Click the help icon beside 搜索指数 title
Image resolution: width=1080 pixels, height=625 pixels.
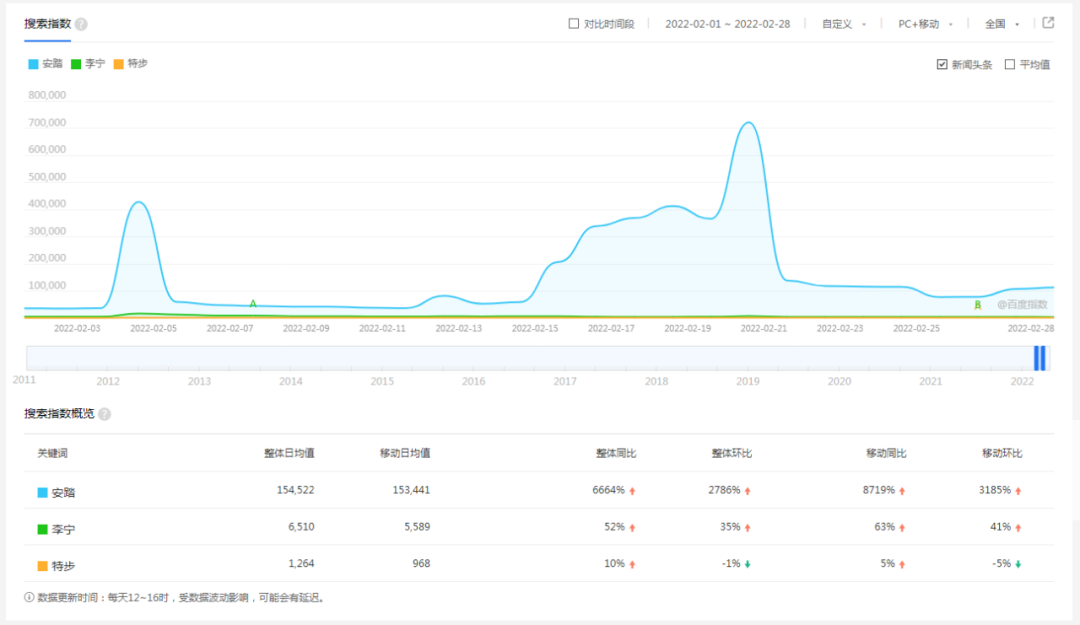[81, 24]
